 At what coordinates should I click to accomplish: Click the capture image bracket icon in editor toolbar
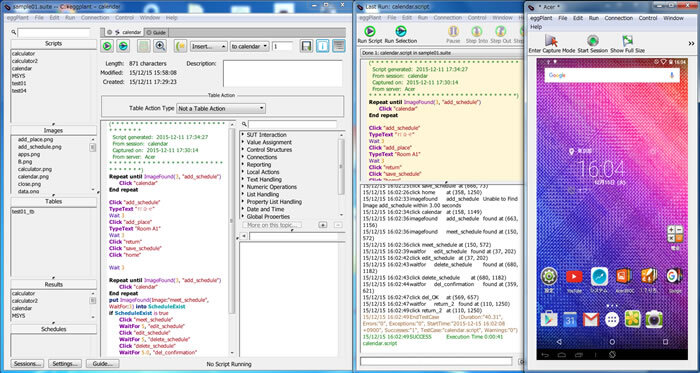(180, 46)
